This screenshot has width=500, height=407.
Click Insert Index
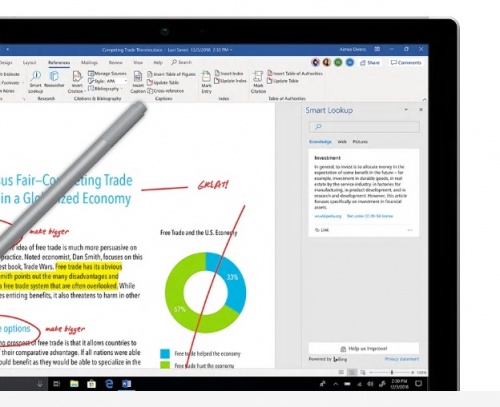[229, 73]
